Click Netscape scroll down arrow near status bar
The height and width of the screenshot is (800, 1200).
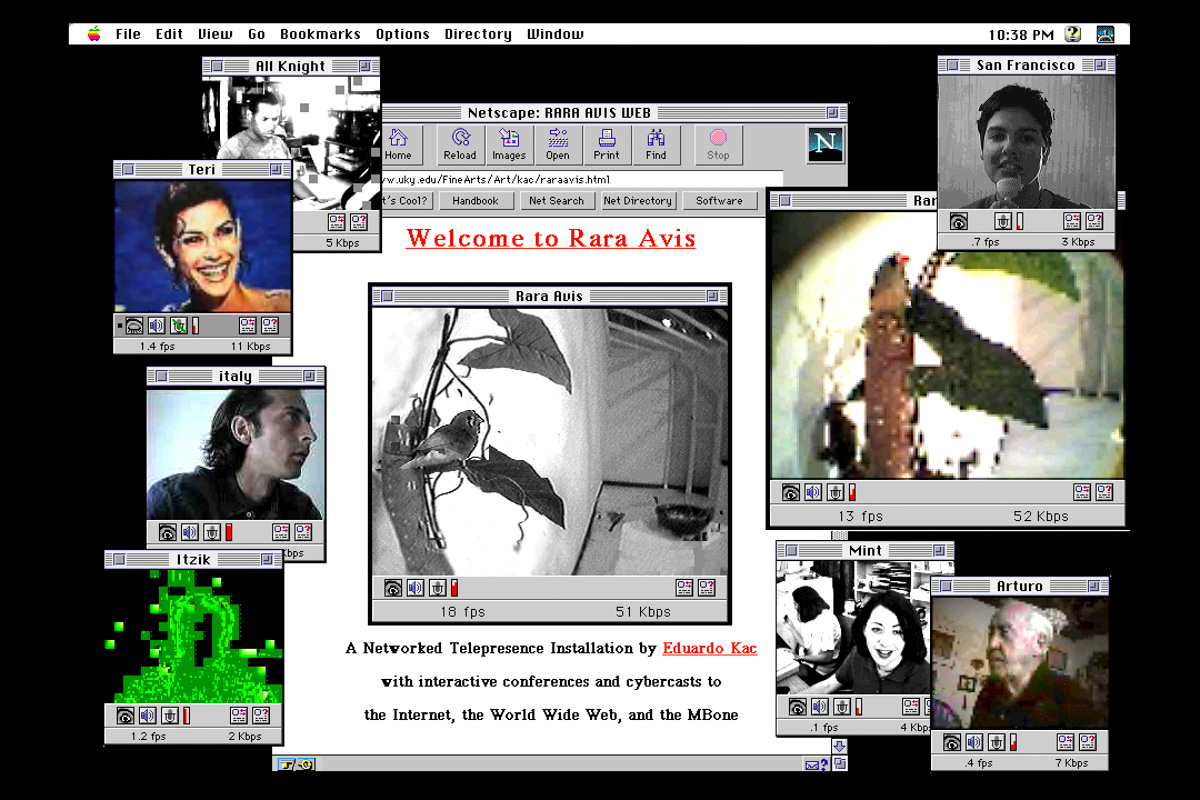840,747
